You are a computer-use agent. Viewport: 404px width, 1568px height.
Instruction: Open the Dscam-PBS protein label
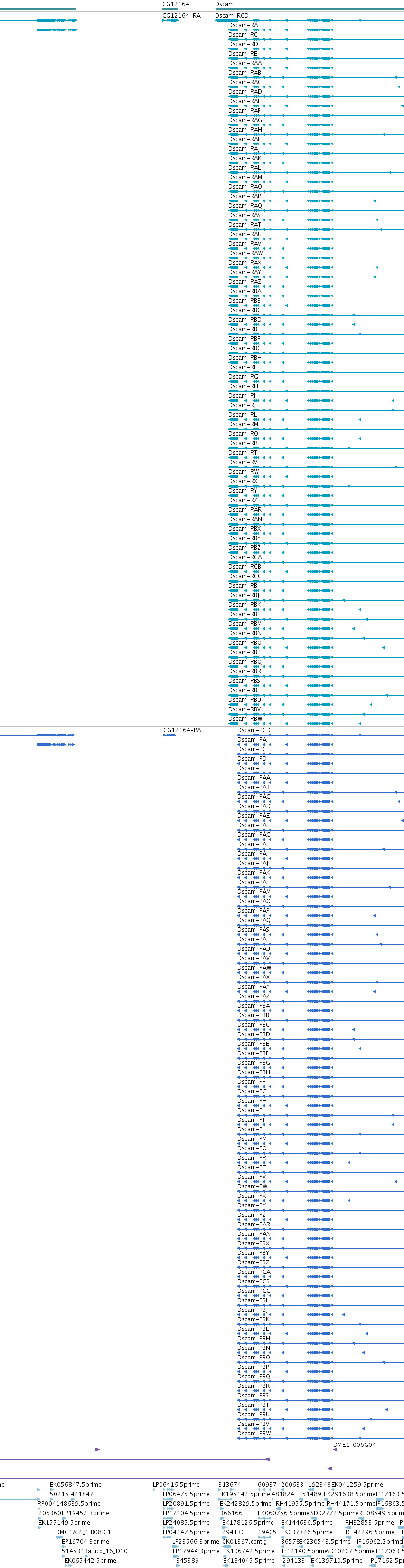pos(253,1395)
